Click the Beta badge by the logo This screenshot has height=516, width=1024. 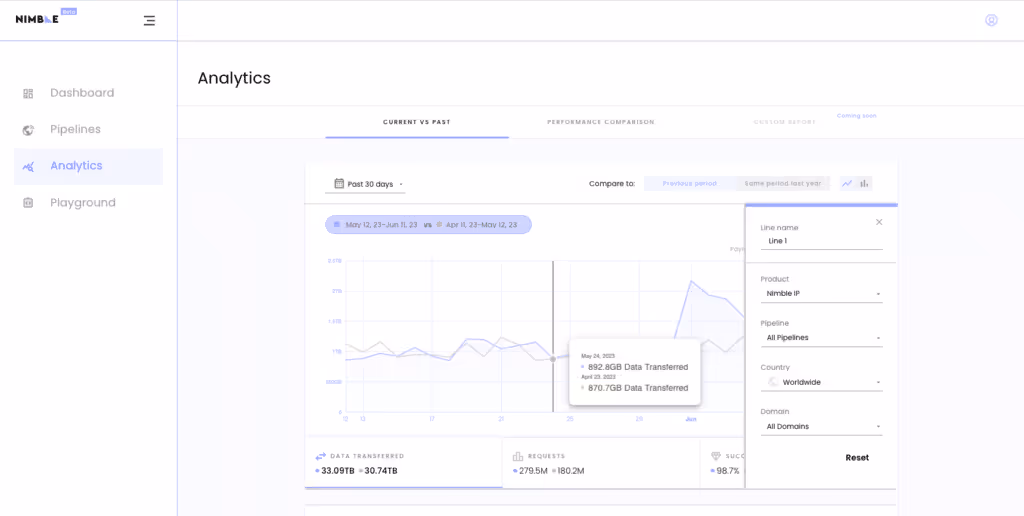pyautogui.click(x=69, y=12)
